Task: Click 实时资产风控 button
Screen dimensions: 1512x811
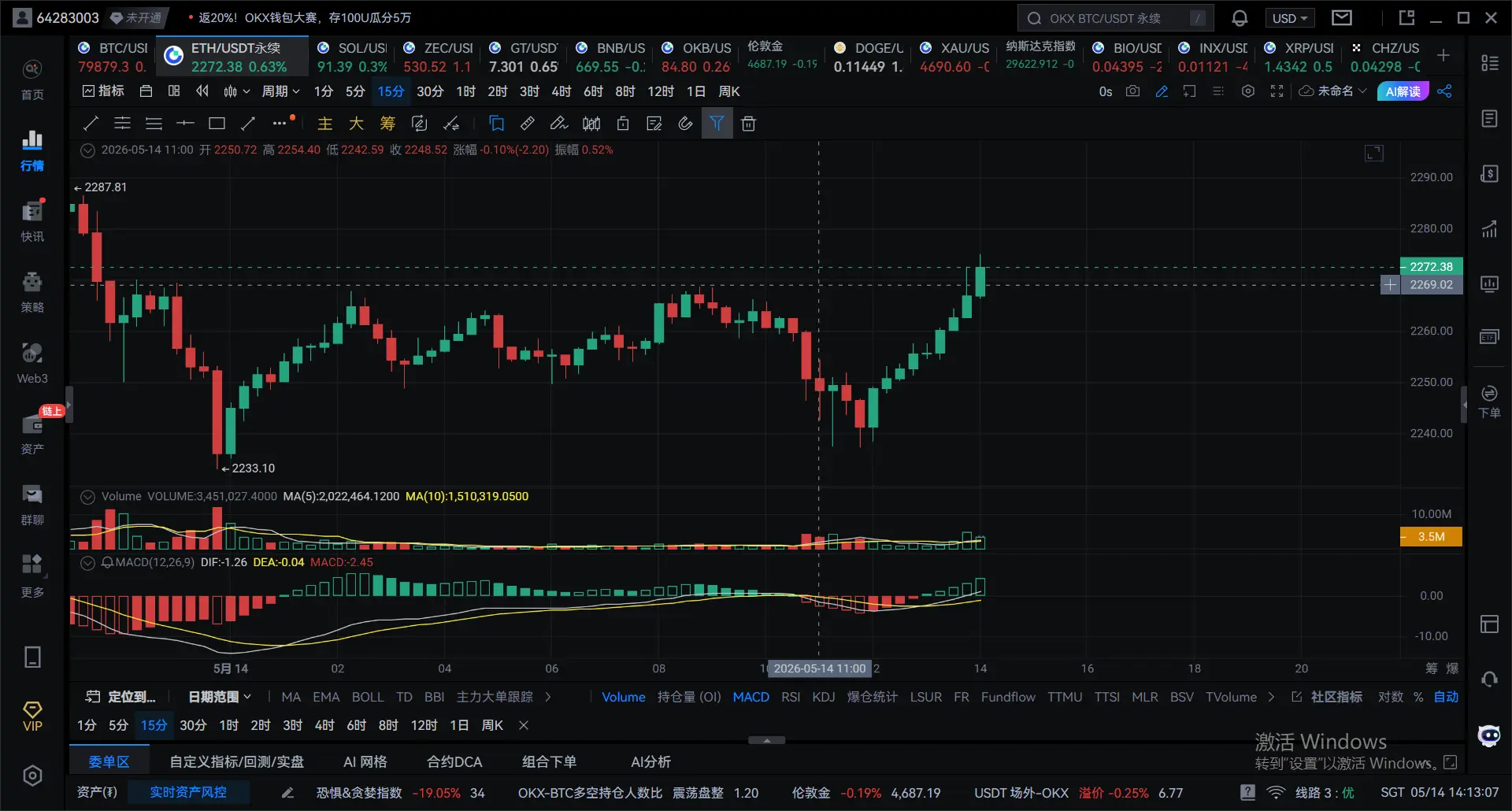Action: tap(188, 792)
